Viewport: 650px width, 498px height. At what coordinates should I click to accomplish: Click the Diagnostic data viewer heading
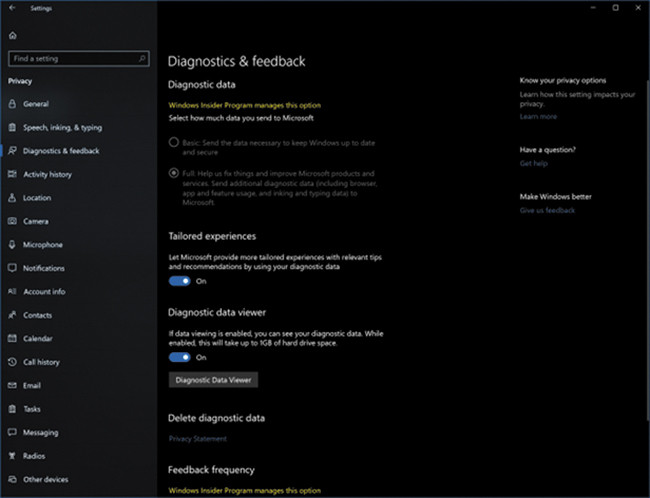click(217, 313)
